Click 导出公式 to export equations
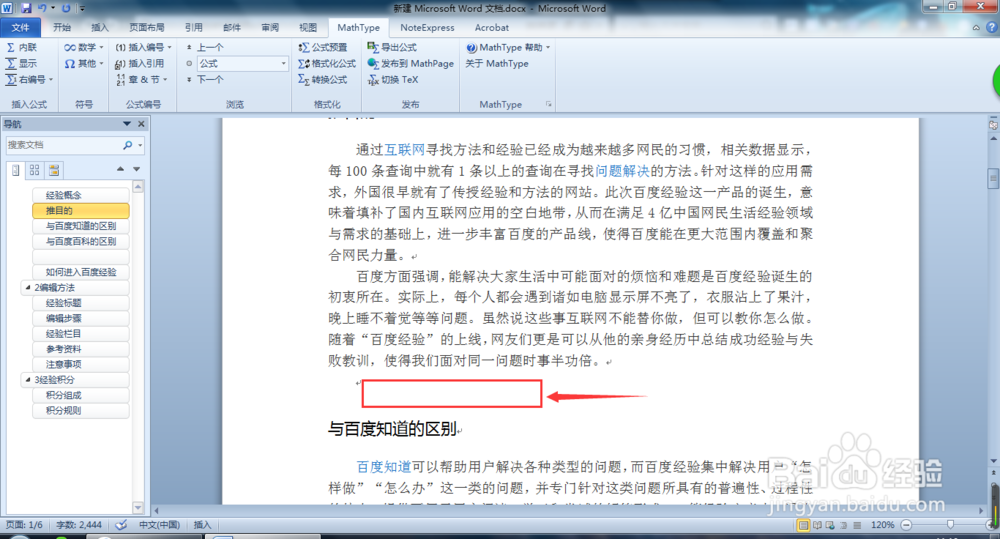Screen dimensions: 1000x539 [392, 47]
